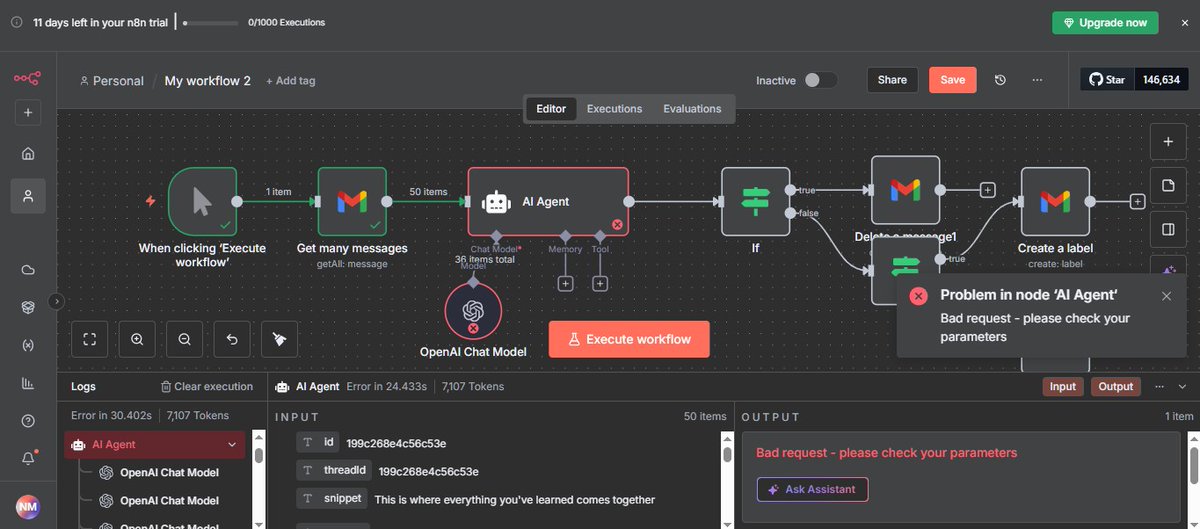Switch to the Executions tab
This screenshot has width=1200, height=529.
[x=615, y=109]
